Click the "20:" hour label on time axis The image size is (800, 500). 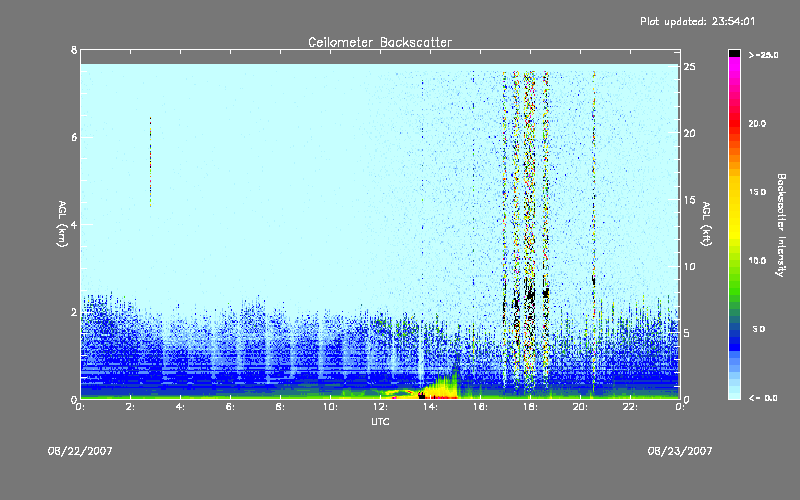(580, 407)
